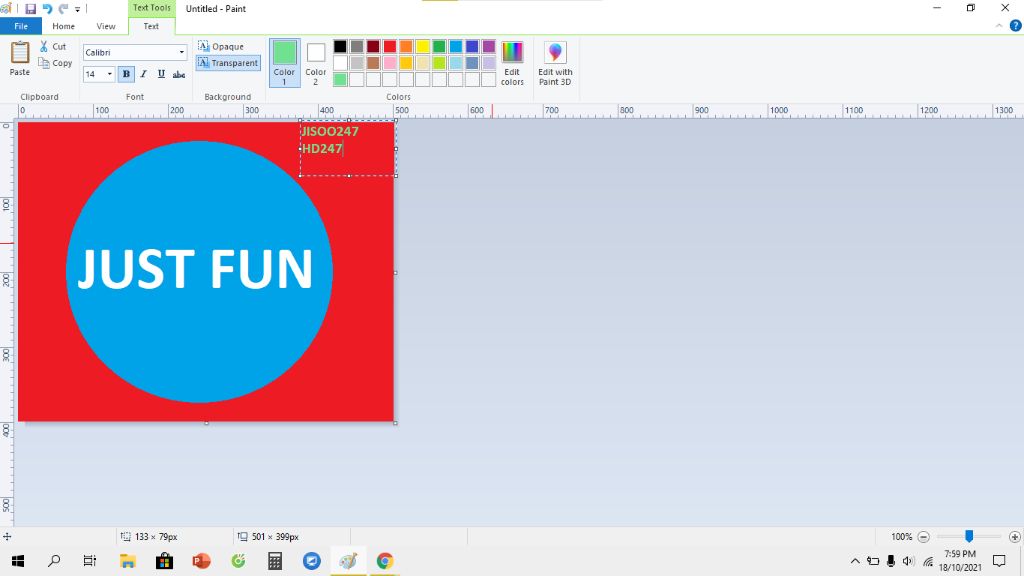The image size is (1024, 576).
Task: Select the custom light green swatch
Action: (340, 79)
